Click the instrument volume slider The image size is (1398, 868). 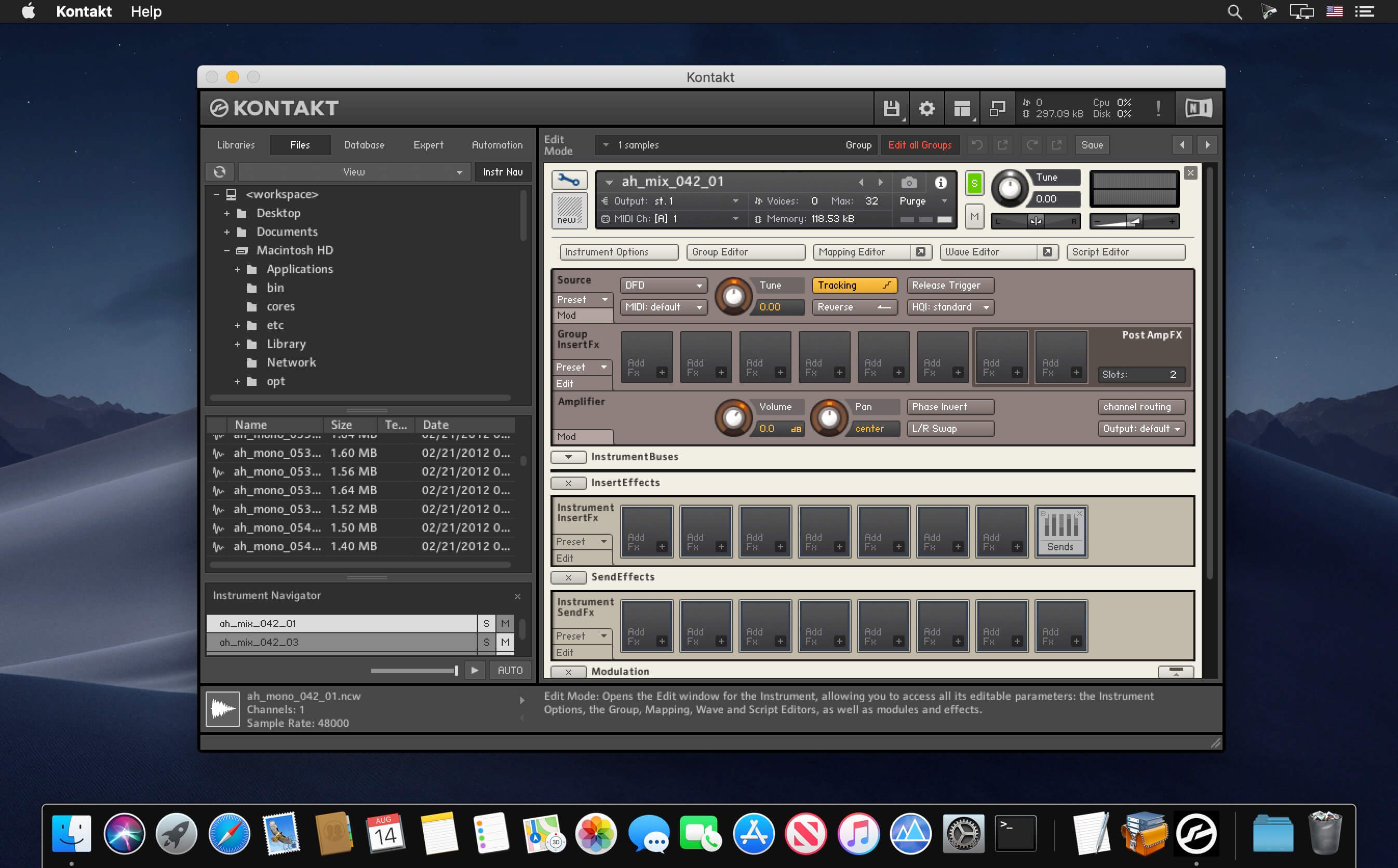(1135, 221)
